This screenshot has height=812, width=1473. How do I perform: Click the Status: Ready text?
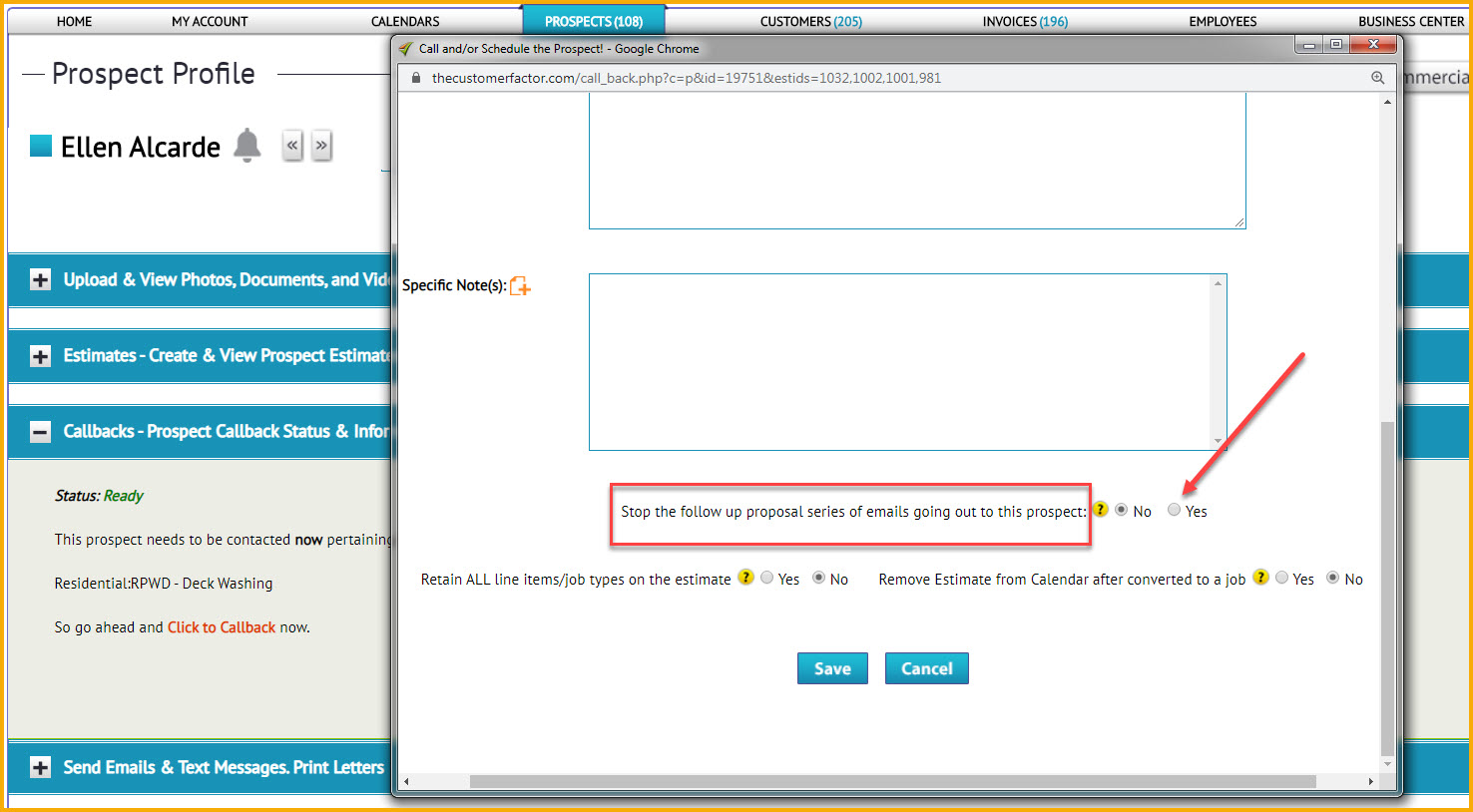(99, 496)
